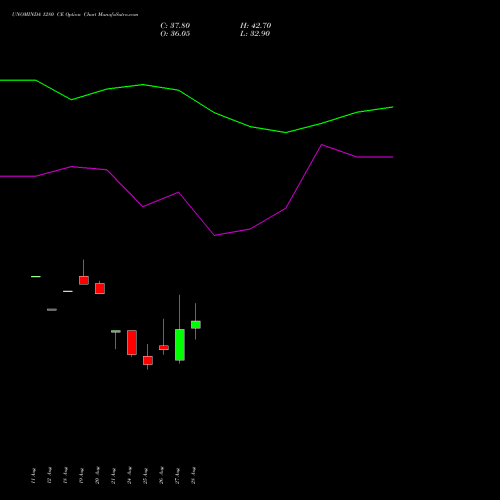This screenshot has height=500, width=500.
Task: Select the 11 Aug date label
Action: coord(33,476)
